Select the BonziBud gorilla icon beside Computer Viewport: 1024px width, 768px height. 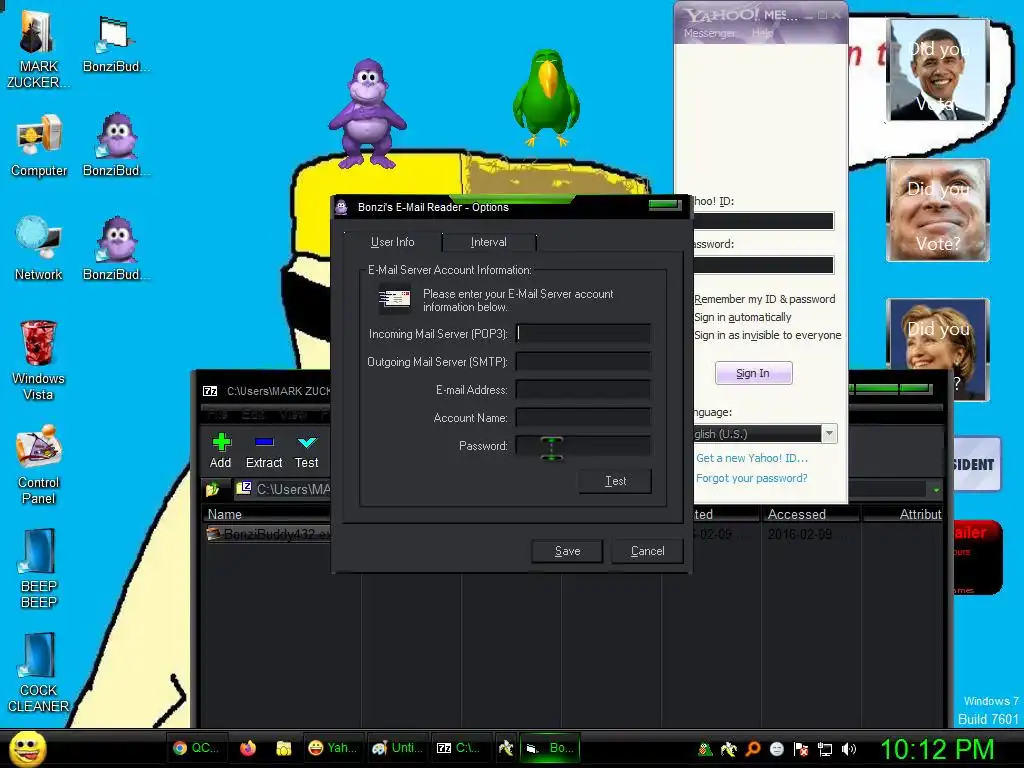(x=116, y=145)
